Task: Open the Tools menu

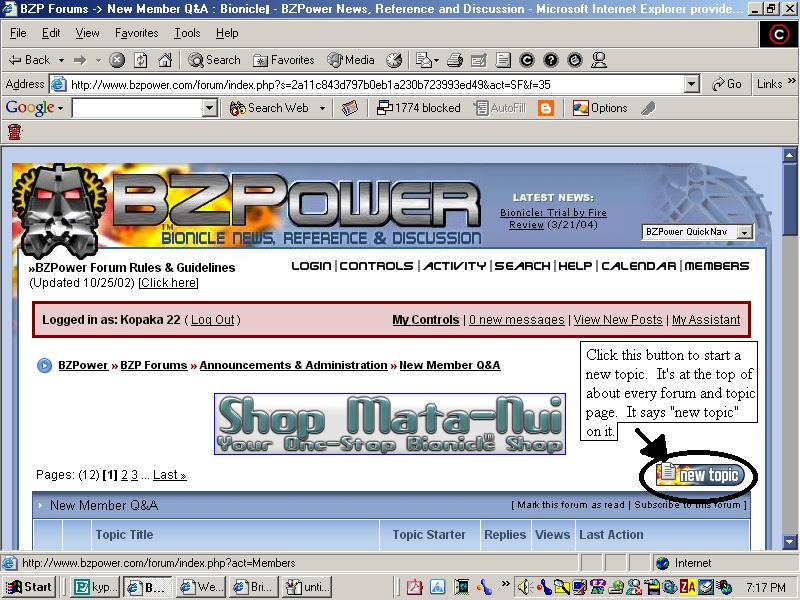Action: point(187,33)
